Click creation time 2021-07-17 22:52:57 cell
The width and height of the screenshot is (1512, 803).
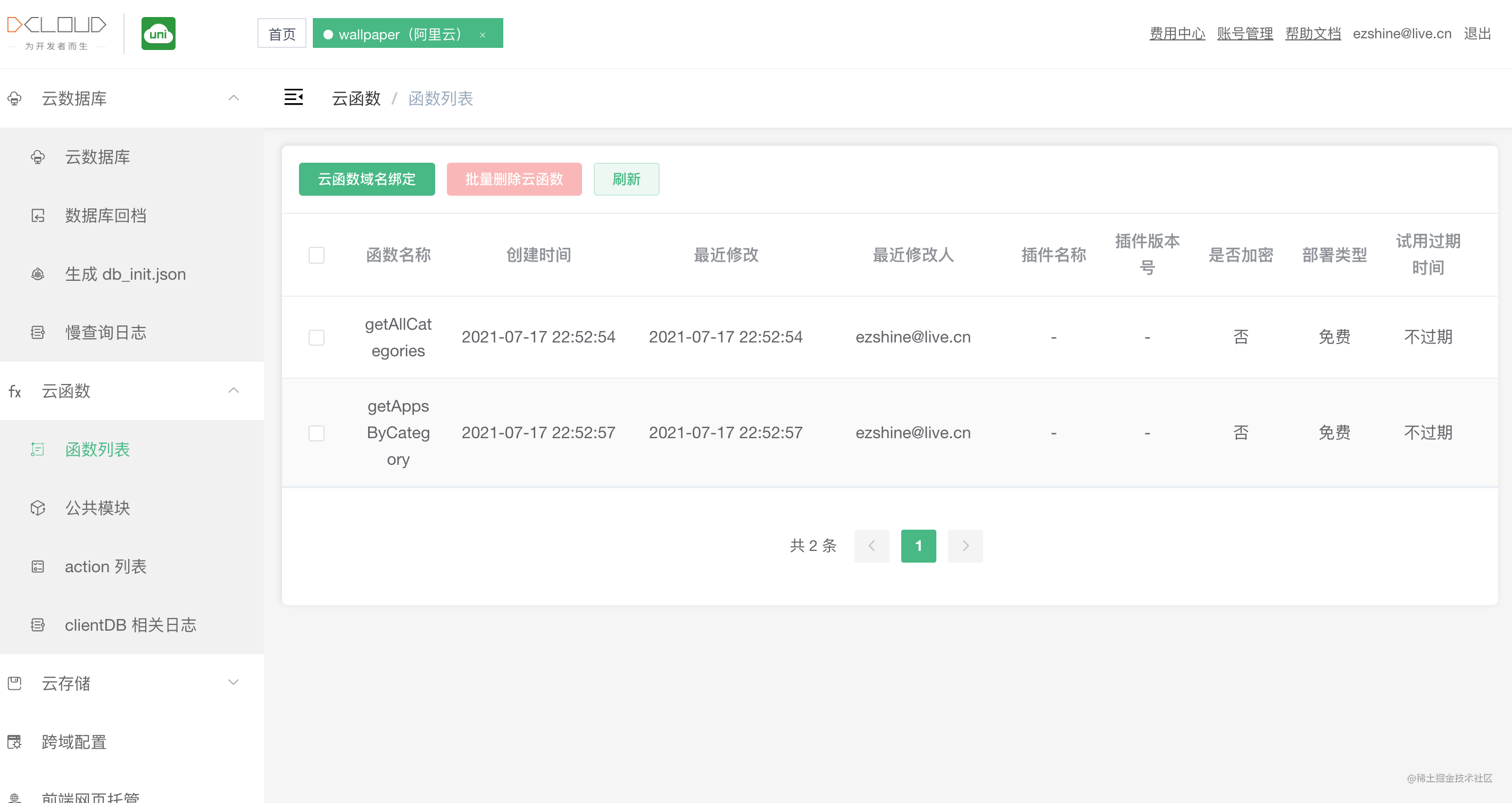coord(538,432)
